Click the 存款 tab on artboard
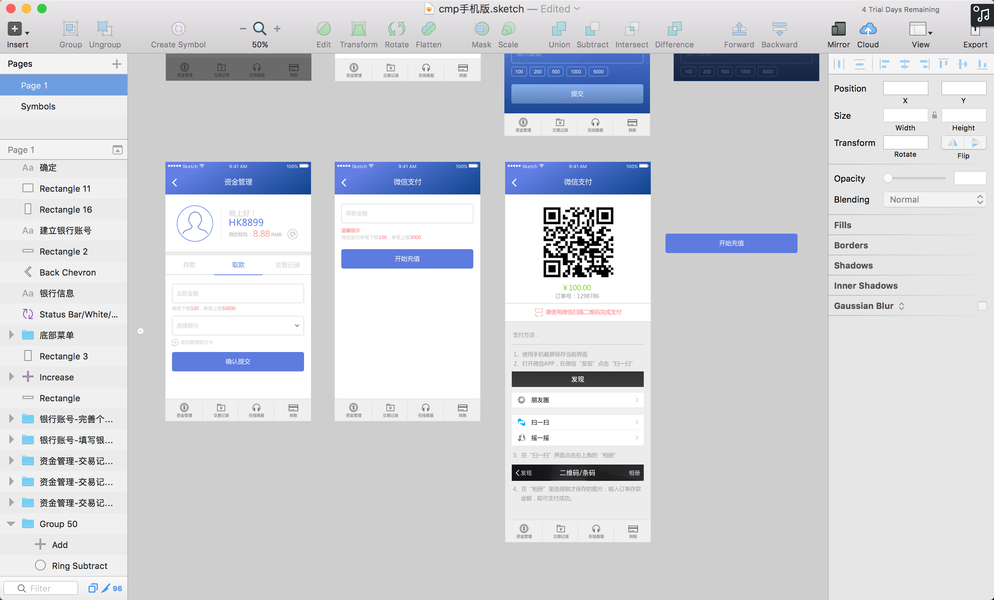Screen dimensions: 994x600 point(190,264)
